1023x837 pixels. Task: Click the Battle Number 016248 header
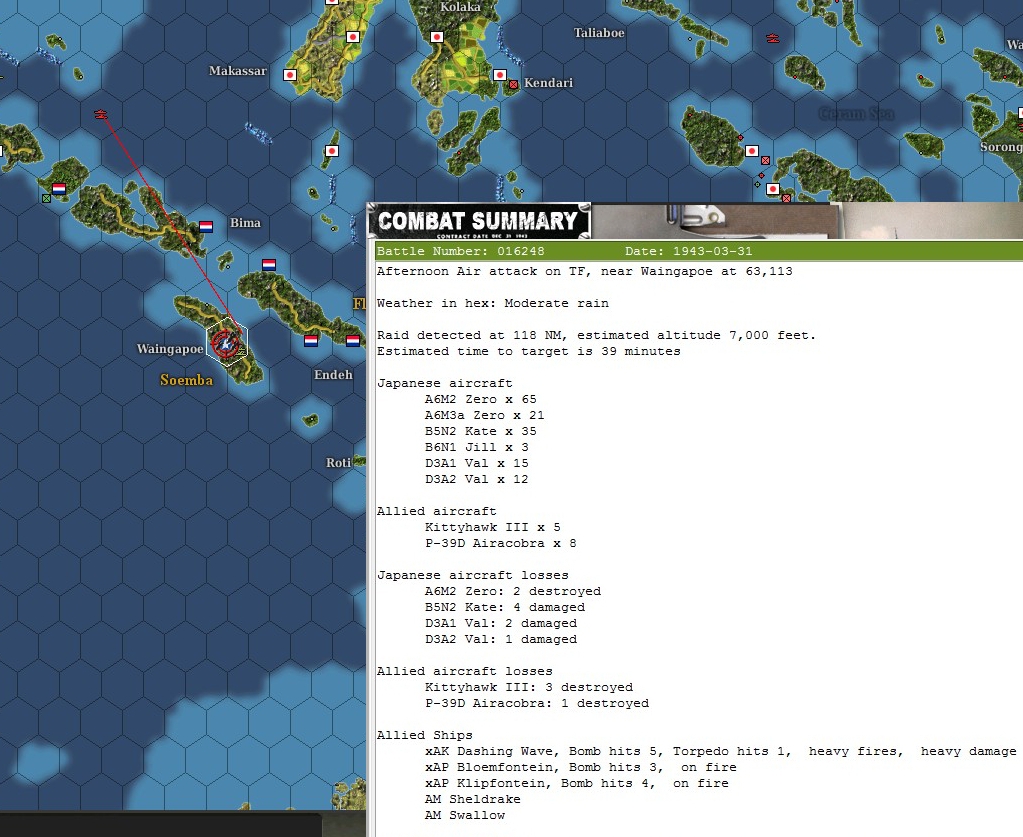[x=461, y=251]
